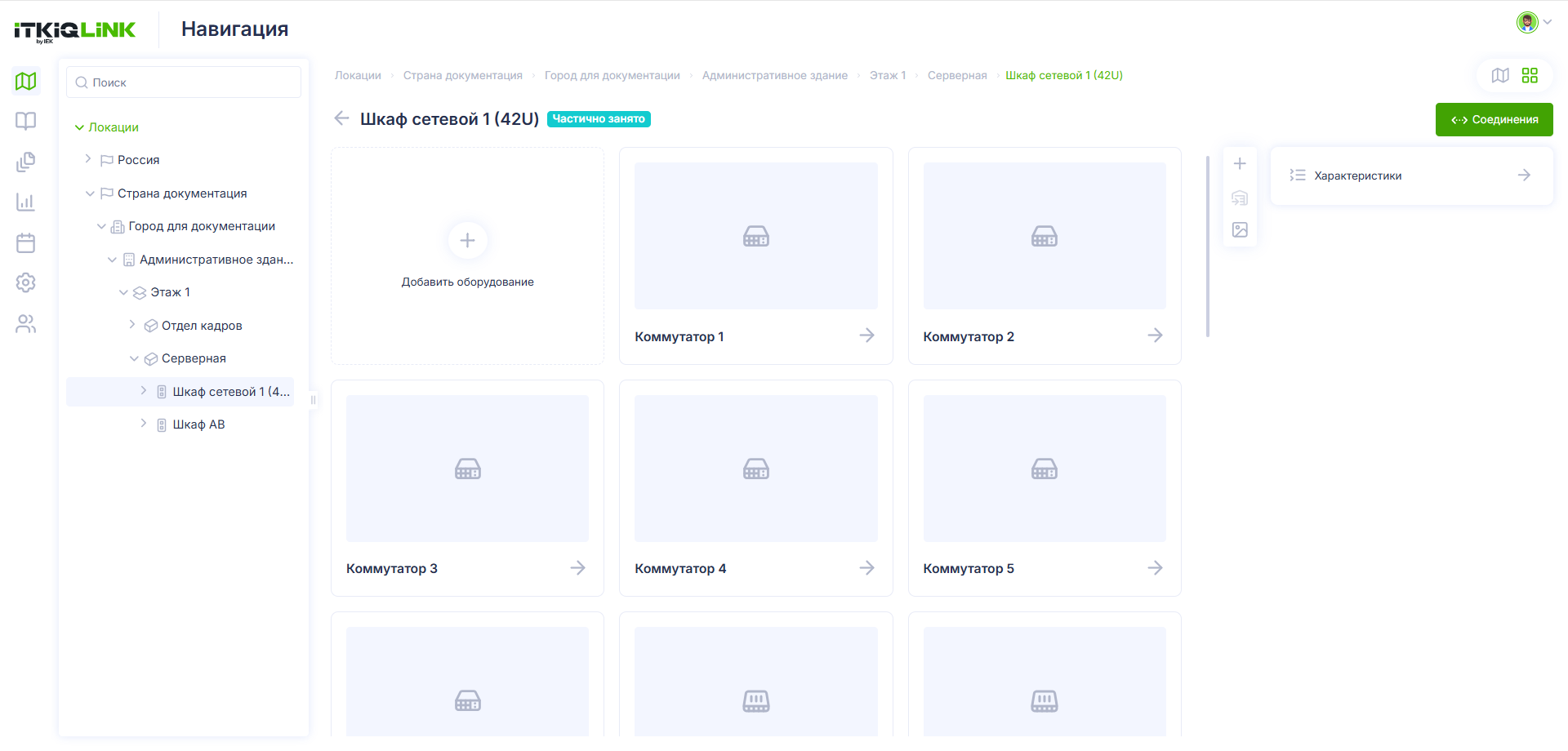Click the Город для документации breadcrumb
Screen dimensions: 1568x751
click(612, 75)
